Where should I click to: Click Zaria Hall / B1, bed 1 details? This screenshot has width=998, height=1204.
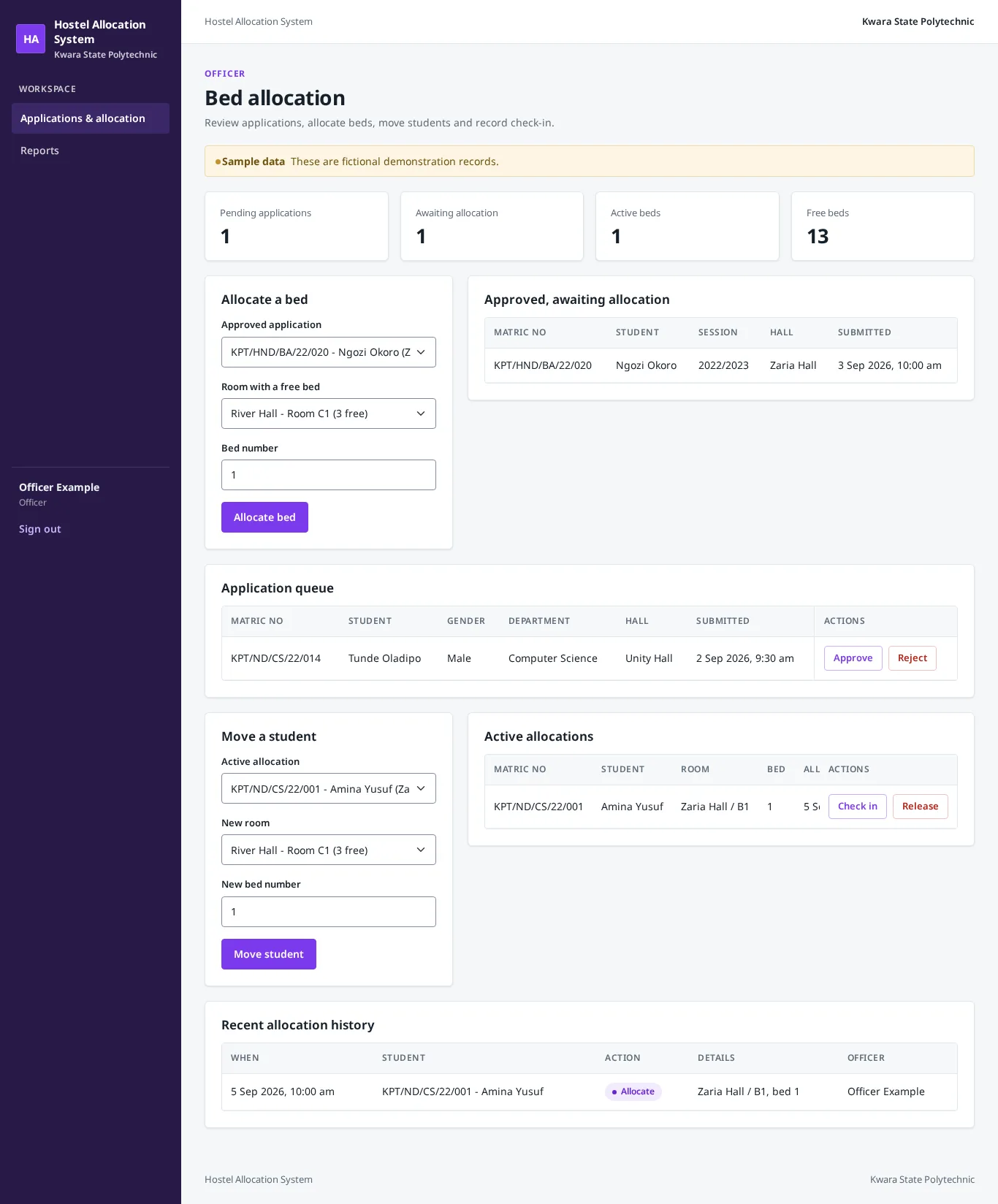[x=749, y=1091]
